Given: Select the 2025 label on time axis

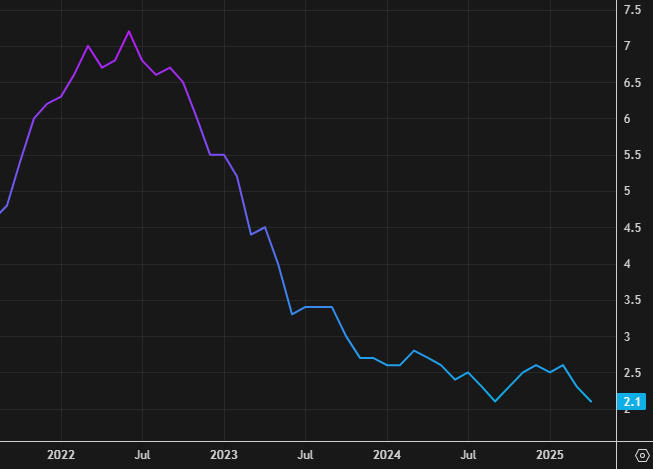Looking at the screenshot, I should [550, 455].
